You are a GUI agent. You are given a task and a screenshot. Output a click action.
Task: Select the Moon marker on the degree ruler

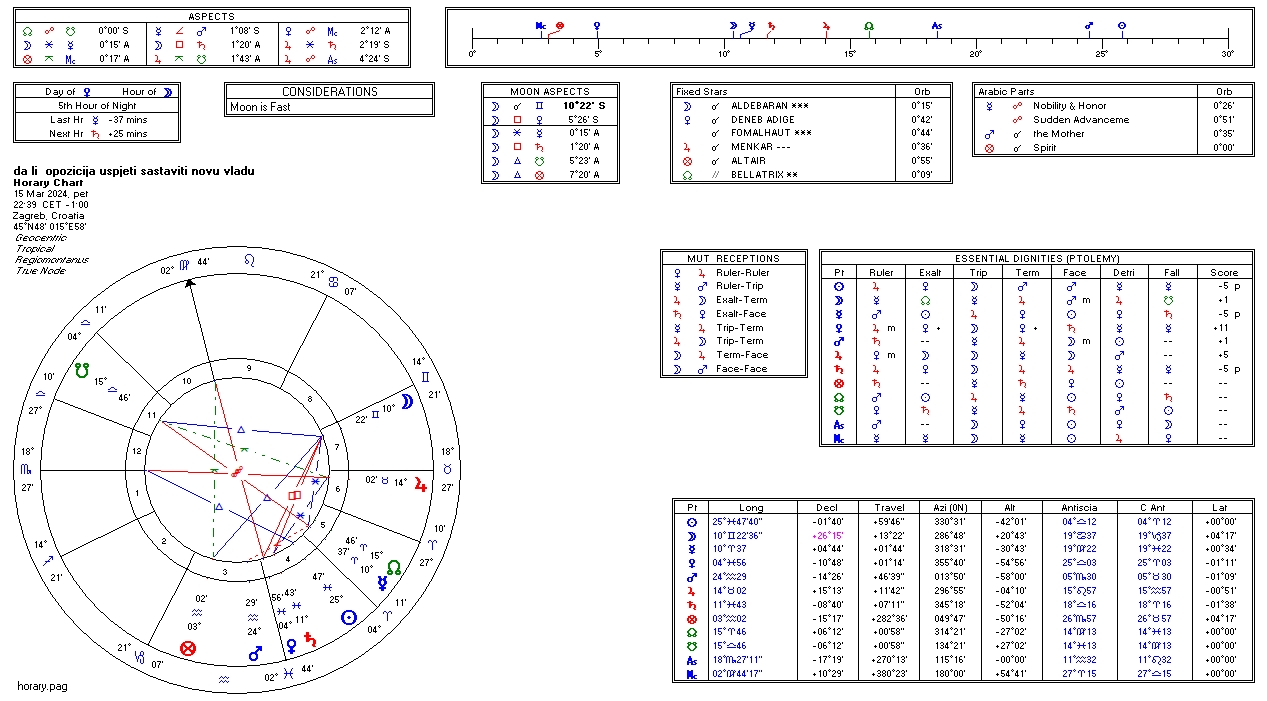click(x=733, y=25)
